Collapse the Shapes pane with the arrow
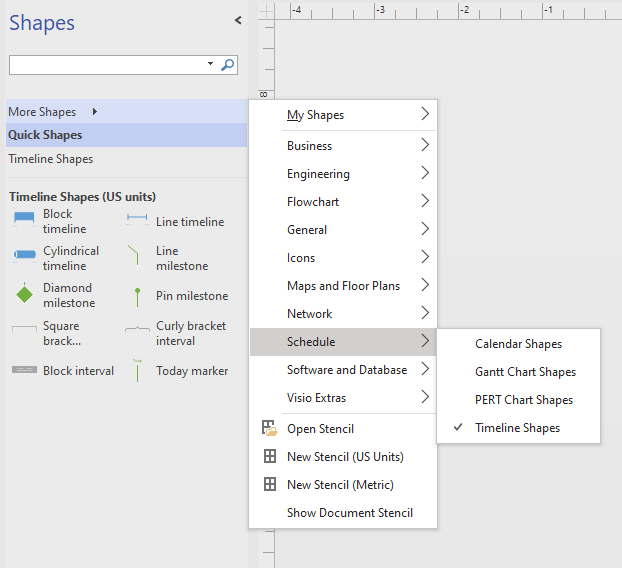The width and height of the screenshot is (622, 568). tap(238, 20)
